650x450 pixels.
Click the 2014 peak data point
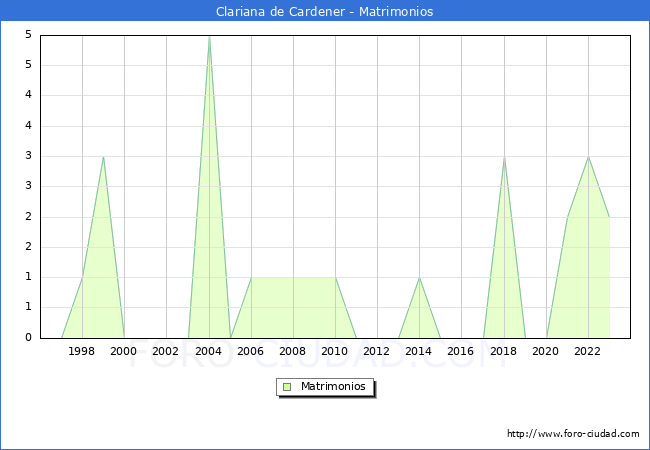(420, 278)
